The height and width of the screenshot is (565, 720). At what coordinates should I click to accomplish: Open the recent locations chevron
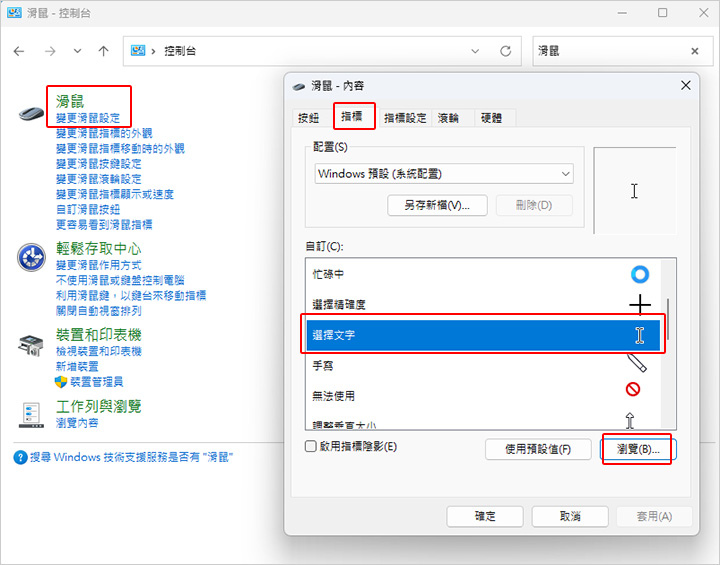coord(77,51)
